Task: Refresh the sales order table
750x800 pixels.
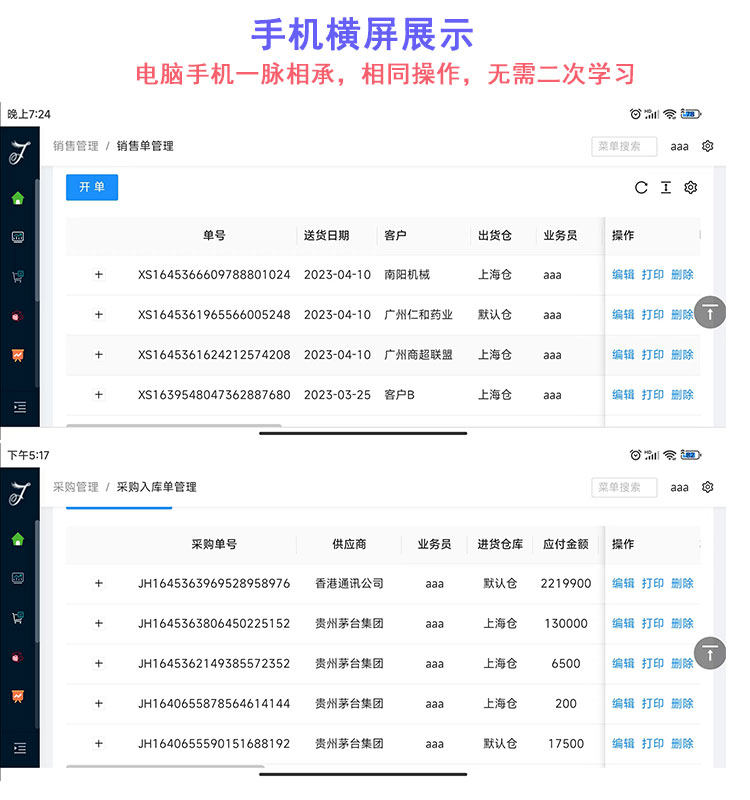Action: 641,188
